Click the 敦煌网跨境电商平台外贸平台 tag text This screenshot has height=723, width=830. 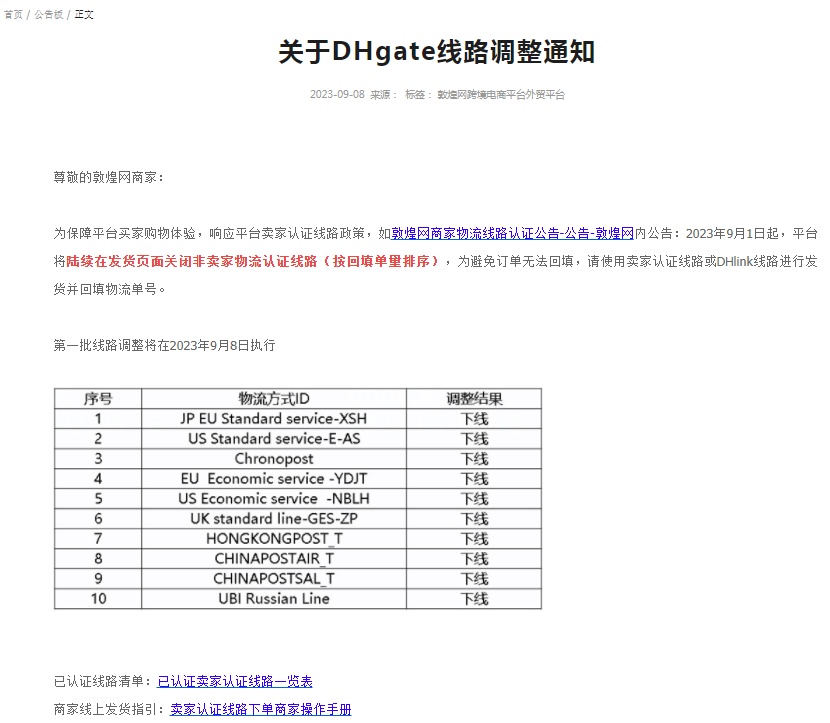tap(501, 94)
